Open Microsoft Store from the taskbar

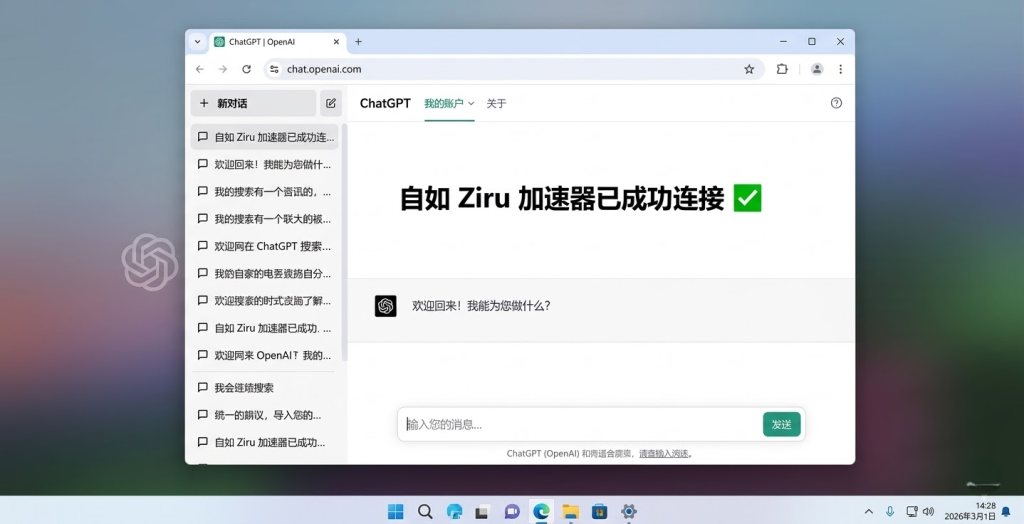tap(599, 512)
